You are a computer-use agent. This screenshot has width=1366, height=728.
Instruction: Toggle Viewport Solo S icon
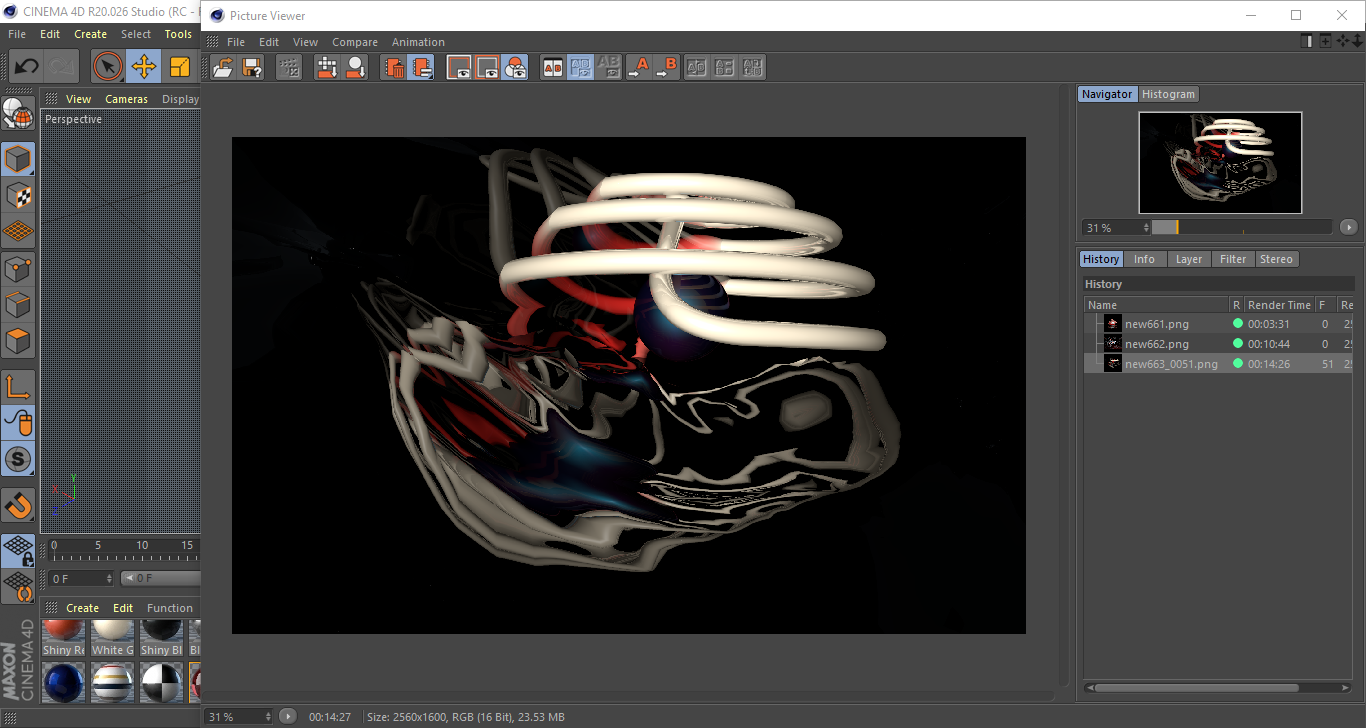click(18, 459)
